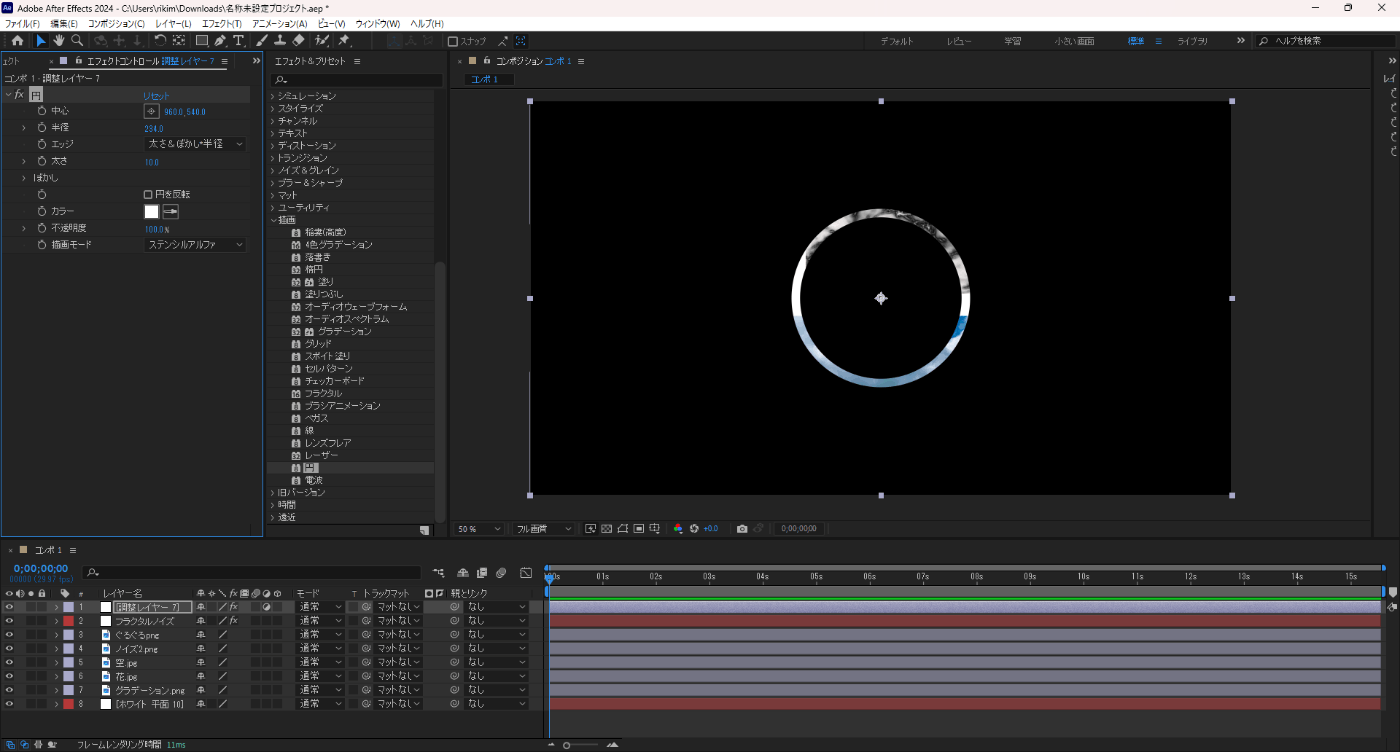Open the エフェクト(T) menu
Screen dimensions: 1400x752
click(221, 23)
